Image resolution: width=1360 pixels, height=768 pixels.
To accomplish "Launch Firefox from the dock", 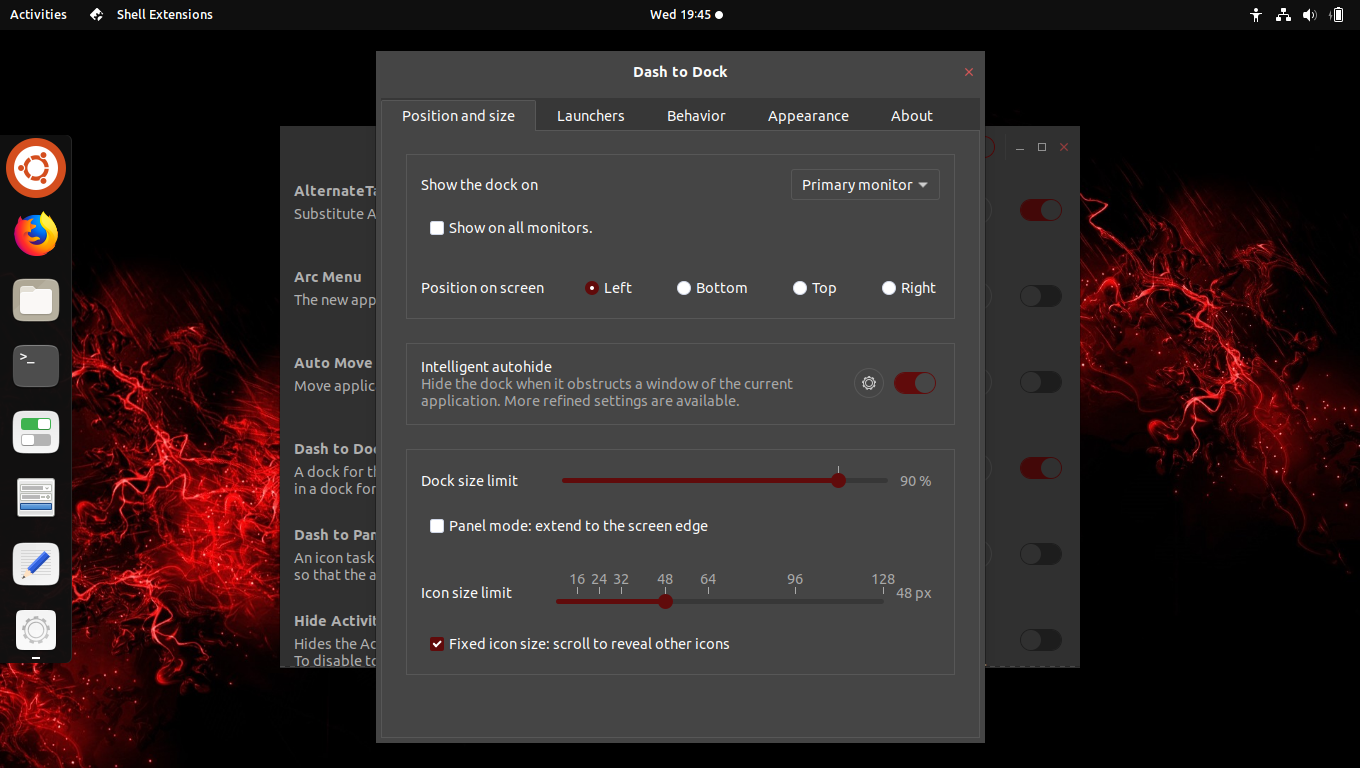I will click(36, 234).
